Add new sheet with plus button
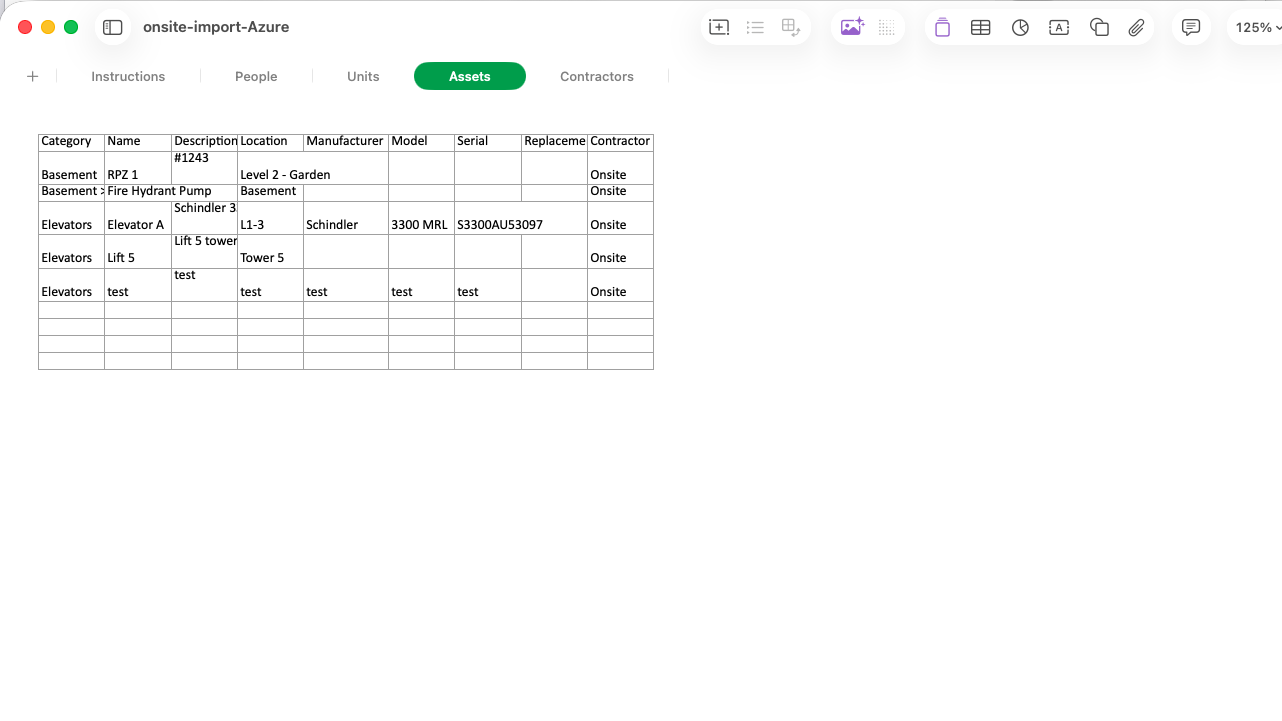This screenshot has height=721, width=1282. click(x=33, y=76)
